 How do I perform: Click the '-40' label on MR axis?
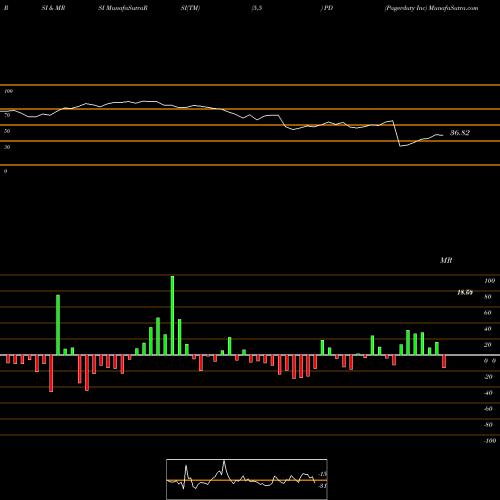tap(488, 393)
